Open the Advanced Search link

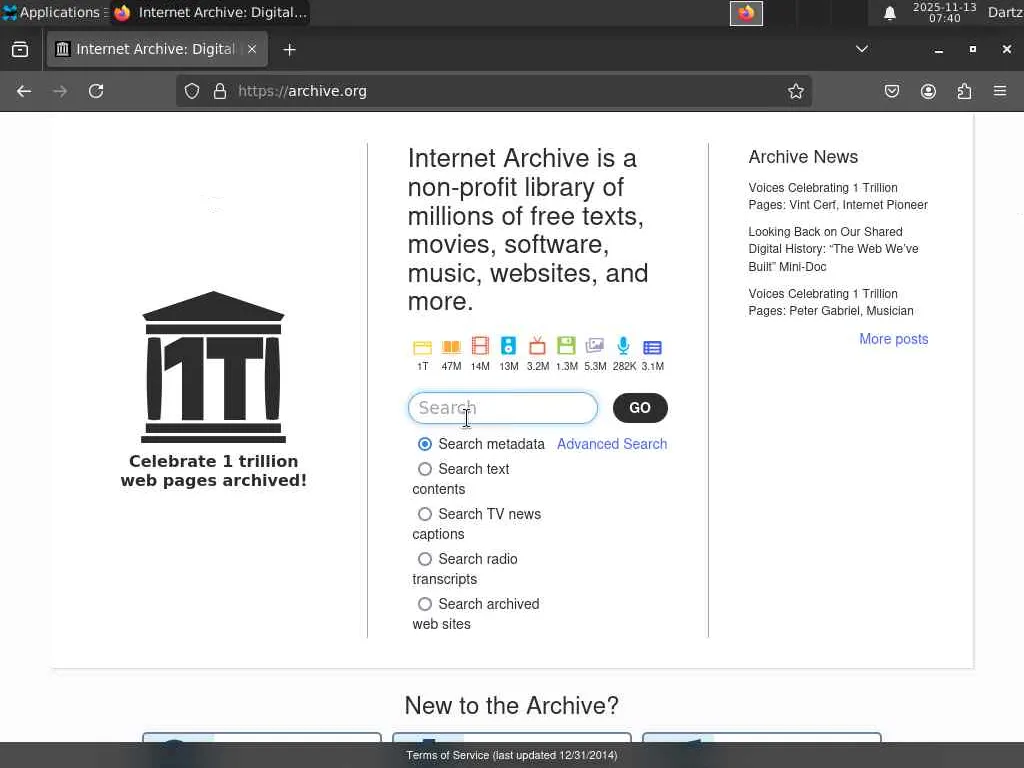pyautogui.click(x=612, y=444)
